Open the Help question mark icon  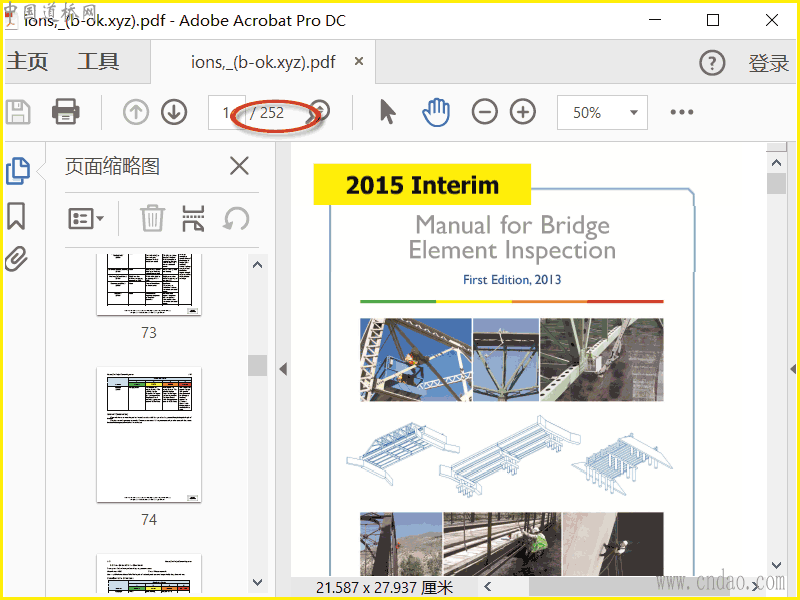(712, 63)
